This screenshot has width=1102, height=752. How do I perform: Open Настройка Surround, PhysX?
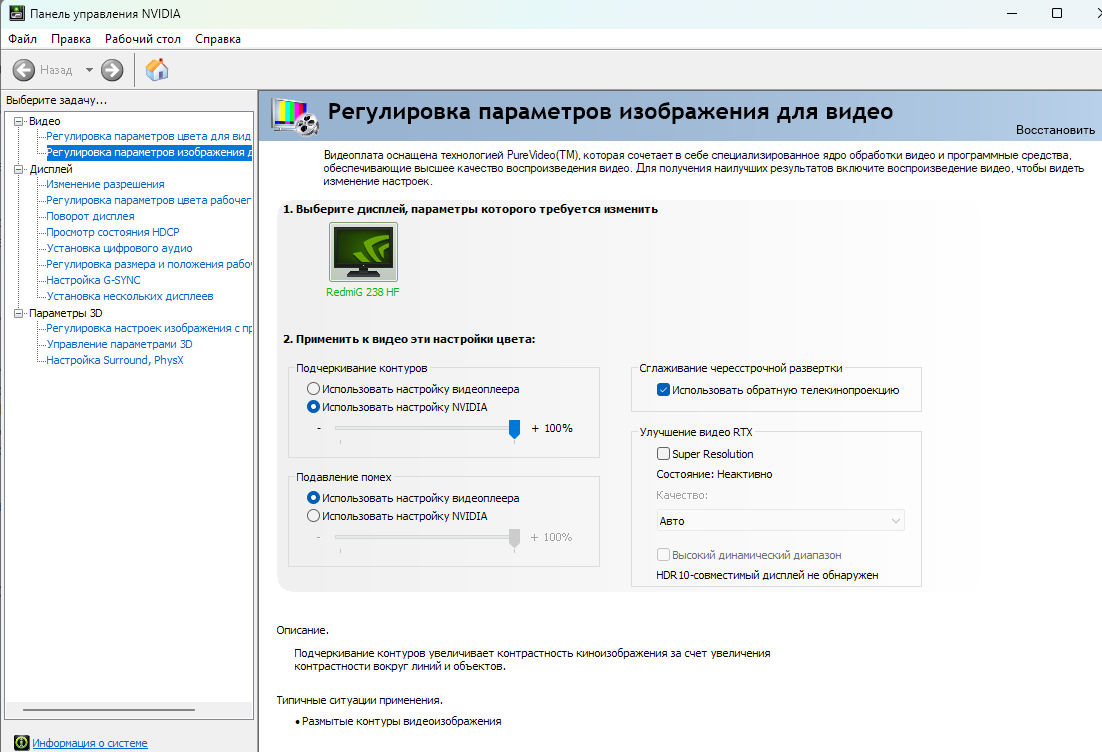(115, 360)
